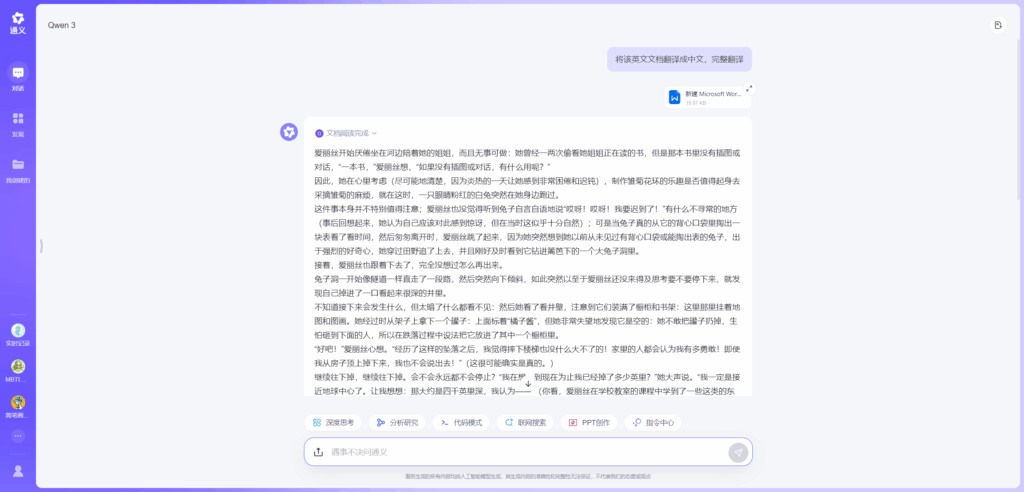Select 分析研究 analysis mode
The height and width of the screenshot is (492, 1024).
click(x=397, y=423)
